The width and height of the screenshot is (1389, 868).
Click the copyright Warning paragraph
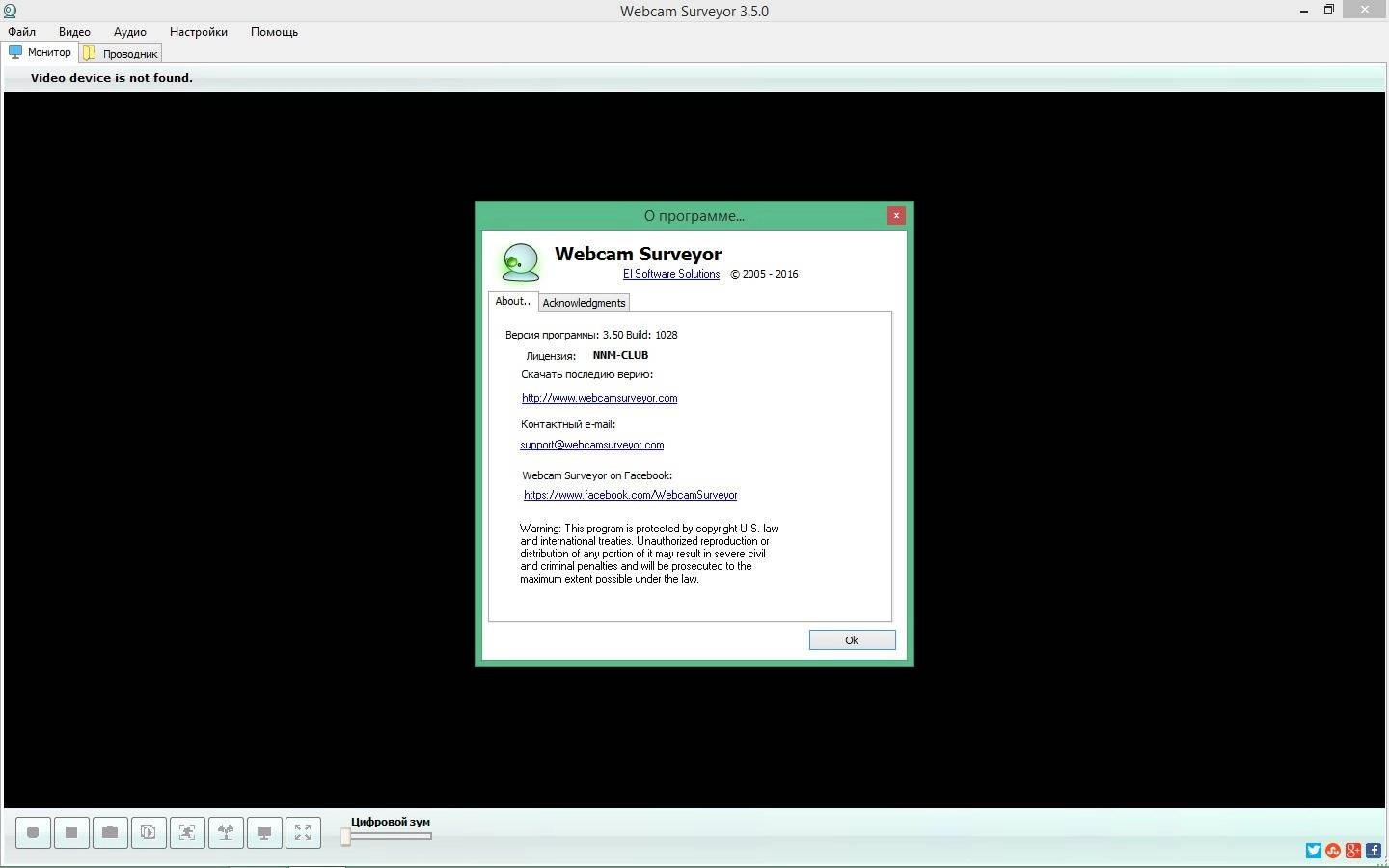point(649,554)
